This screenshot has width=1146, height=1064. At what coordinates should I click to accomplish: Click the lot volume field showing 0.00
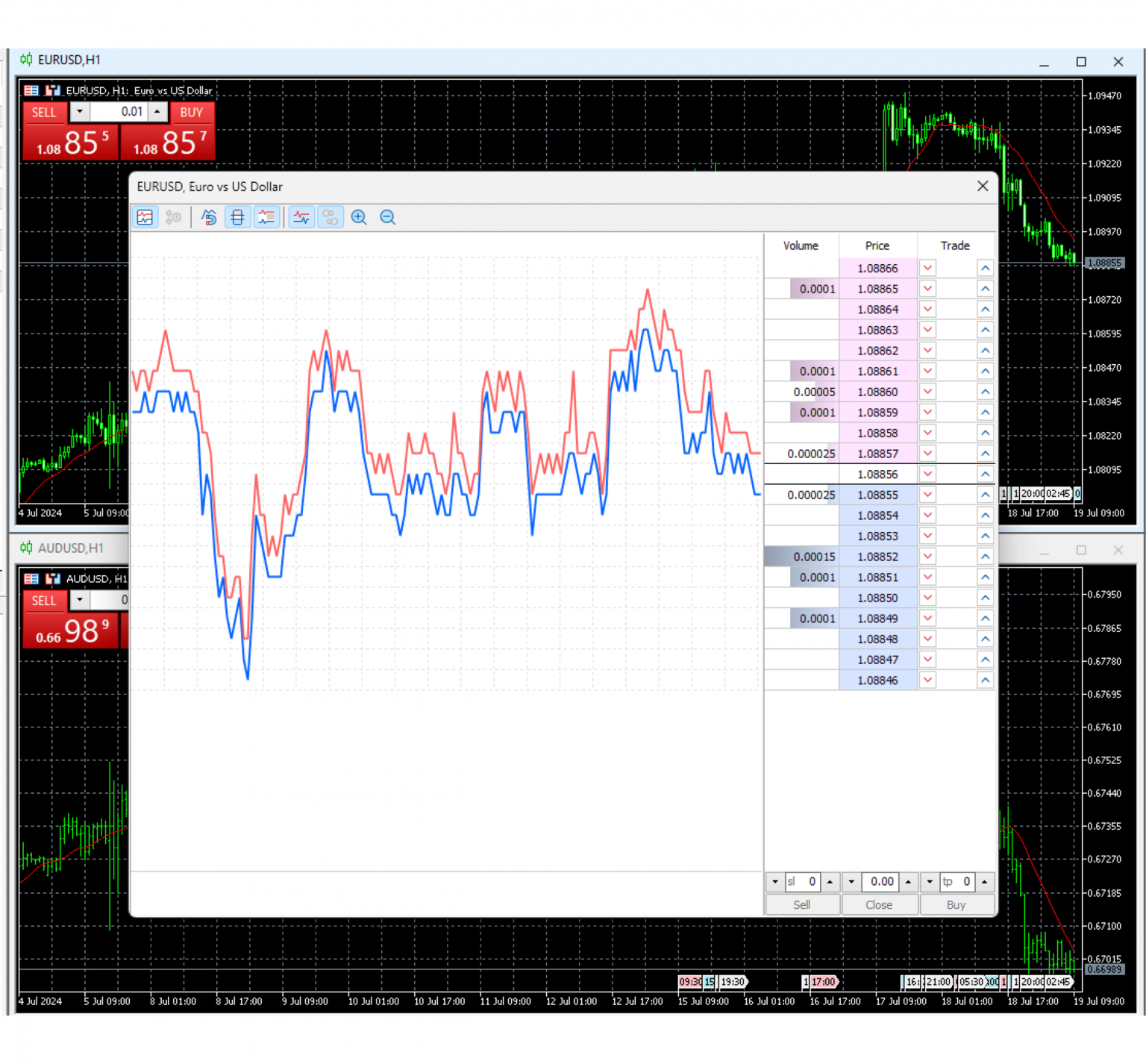tap(880, 881)
